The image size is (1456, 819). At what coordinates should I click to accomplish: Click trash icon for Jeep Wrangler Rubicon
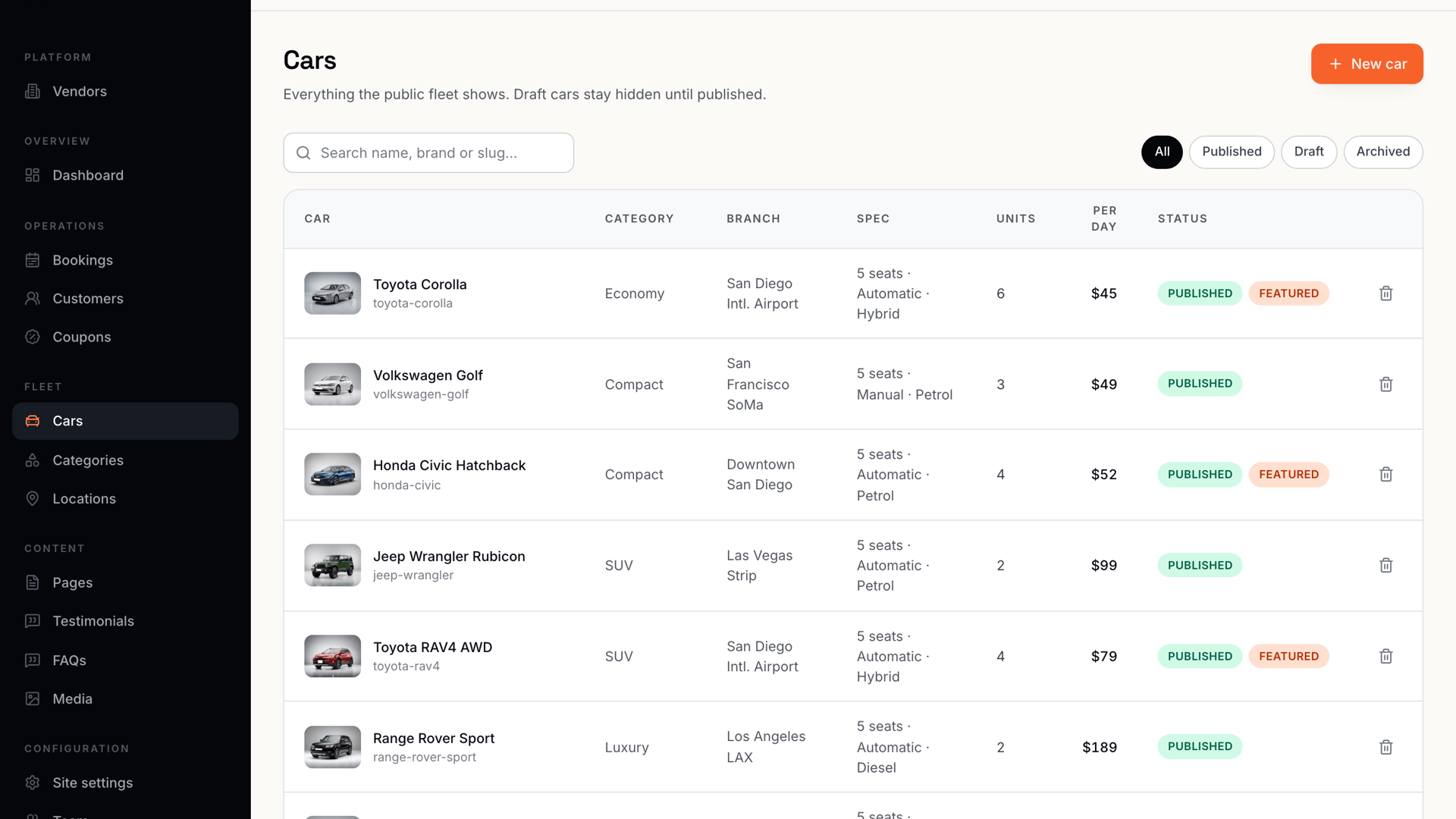tap(1385, 566)
